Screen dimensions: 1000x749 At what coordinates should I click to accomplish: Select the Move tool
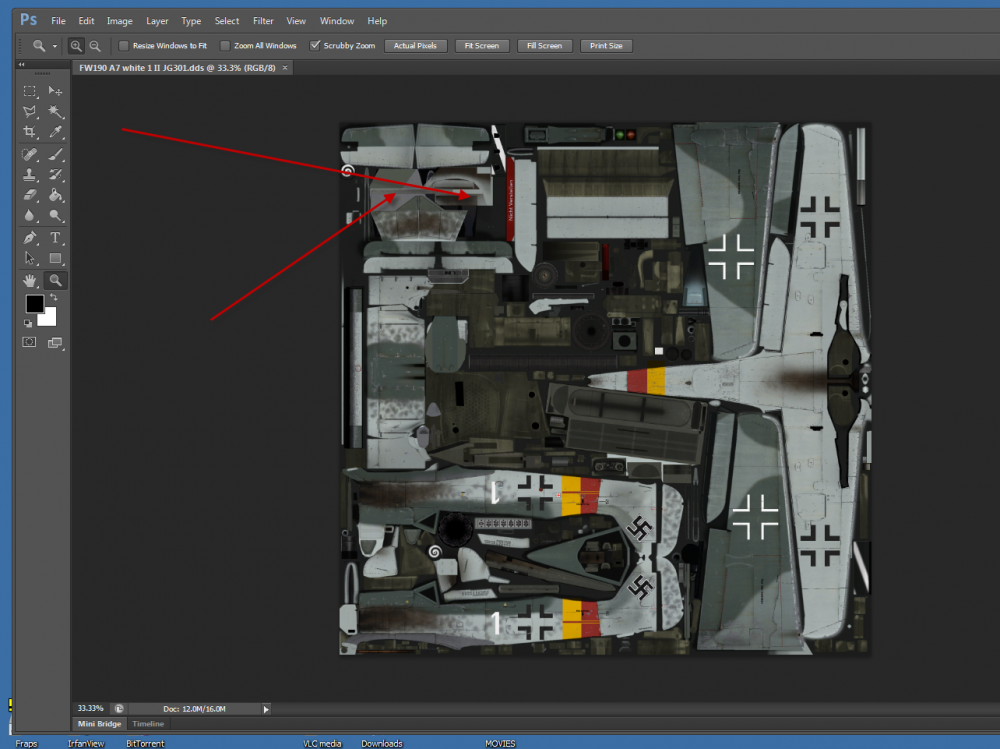(56, 91)
